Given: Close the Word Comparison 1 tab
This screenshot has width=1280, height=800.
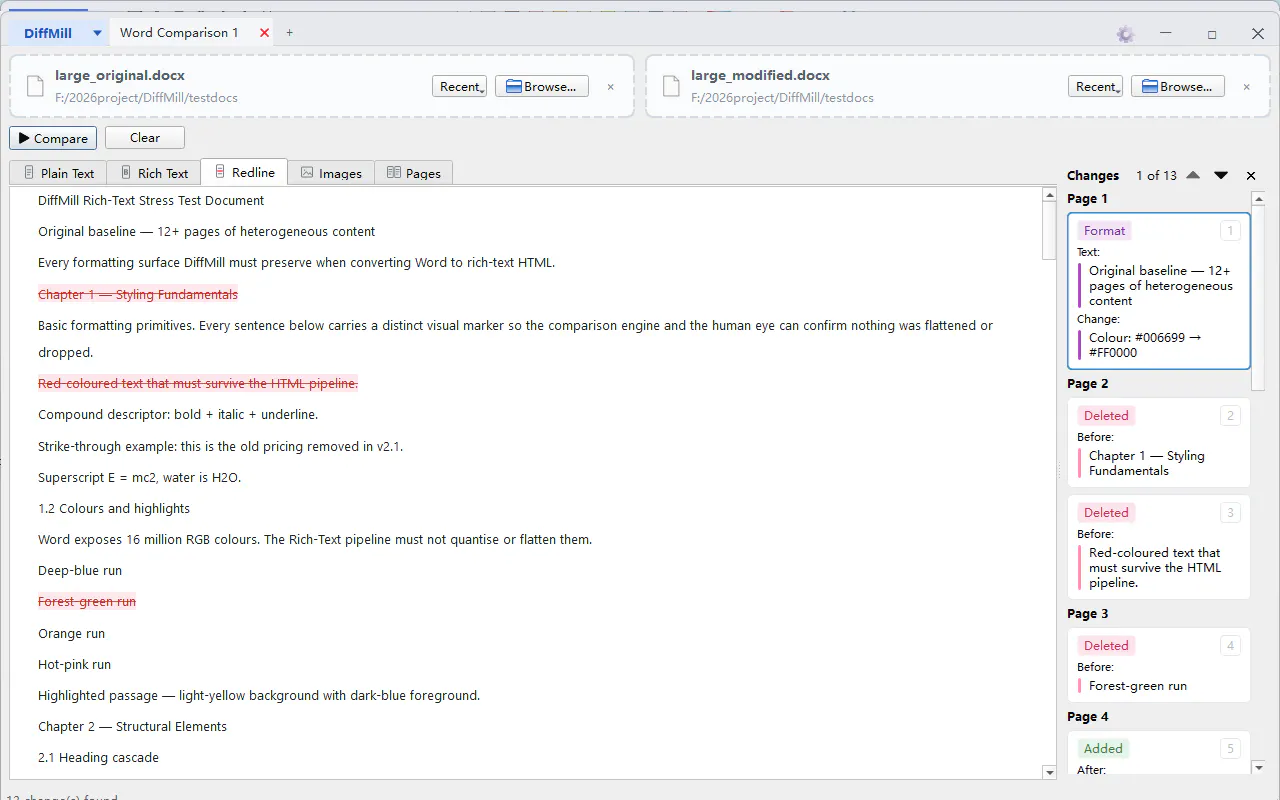Looking at the screenshot, I should pyautogui.click(x=265, y=33).
